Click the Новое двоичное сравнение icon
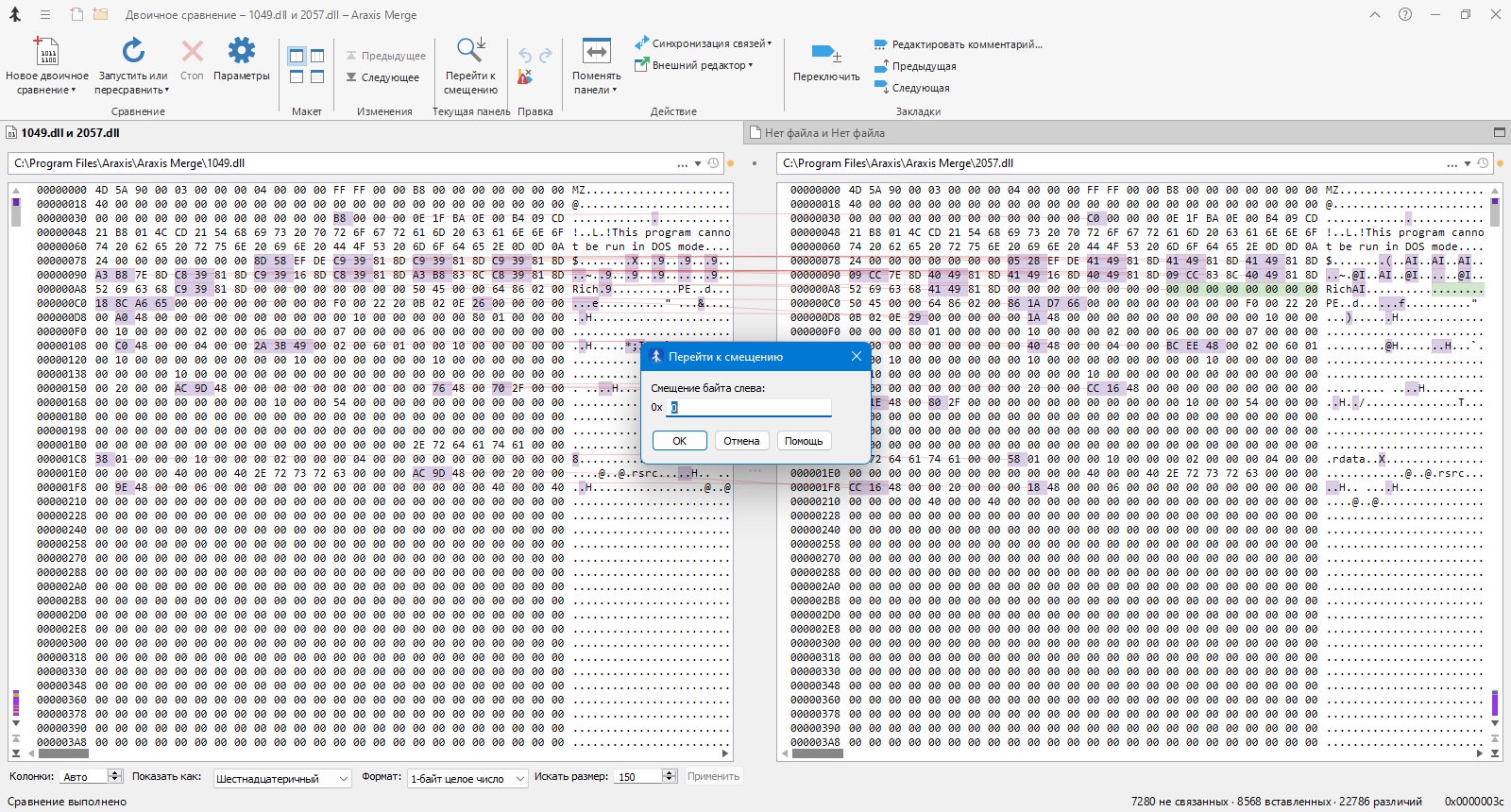This screenshot has width=1511, height=812. tap(46, 51)
